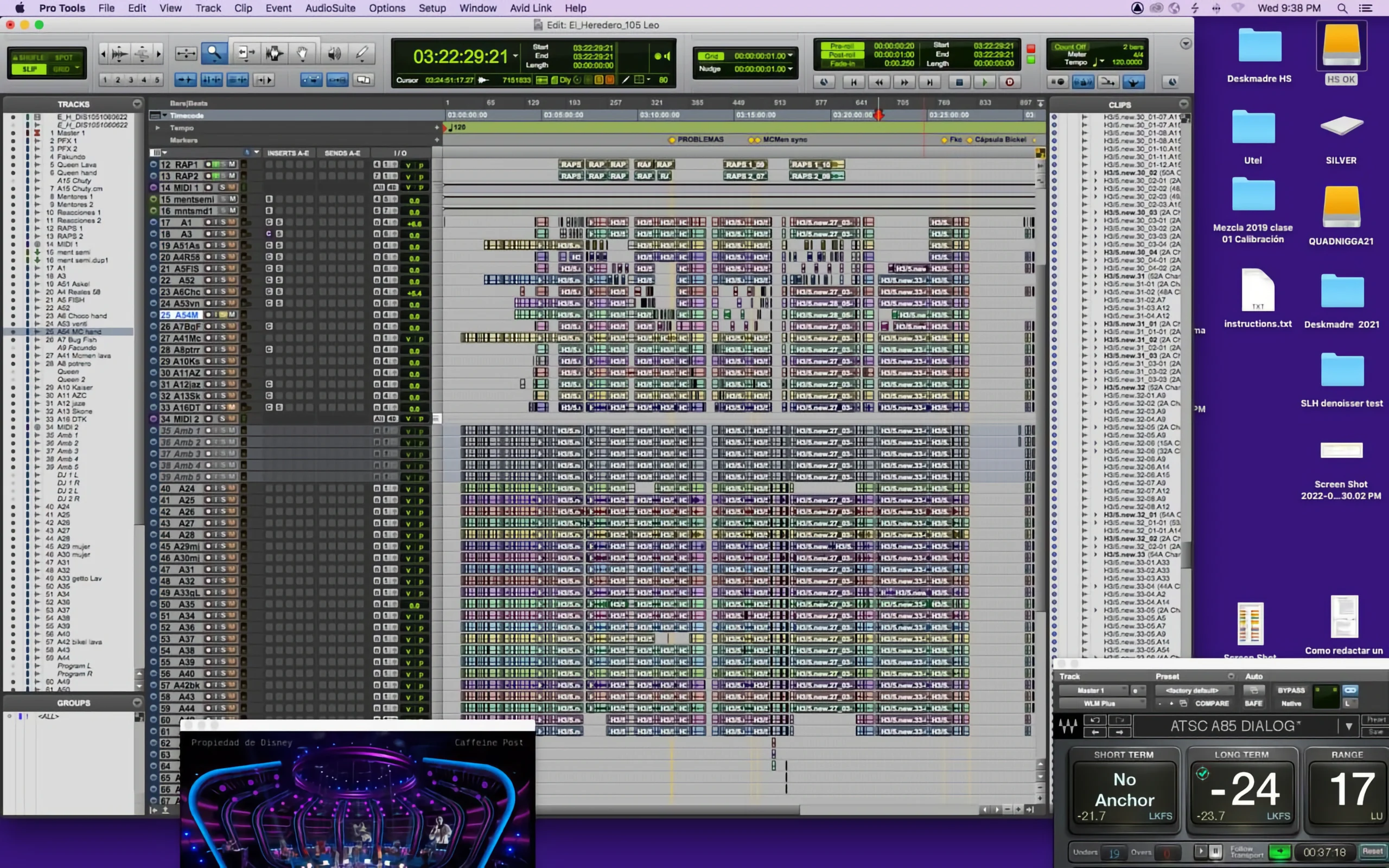Select the Zoomer magnifier tool
The width and height of the screenshot is (1389, 868).
point(214,53)
